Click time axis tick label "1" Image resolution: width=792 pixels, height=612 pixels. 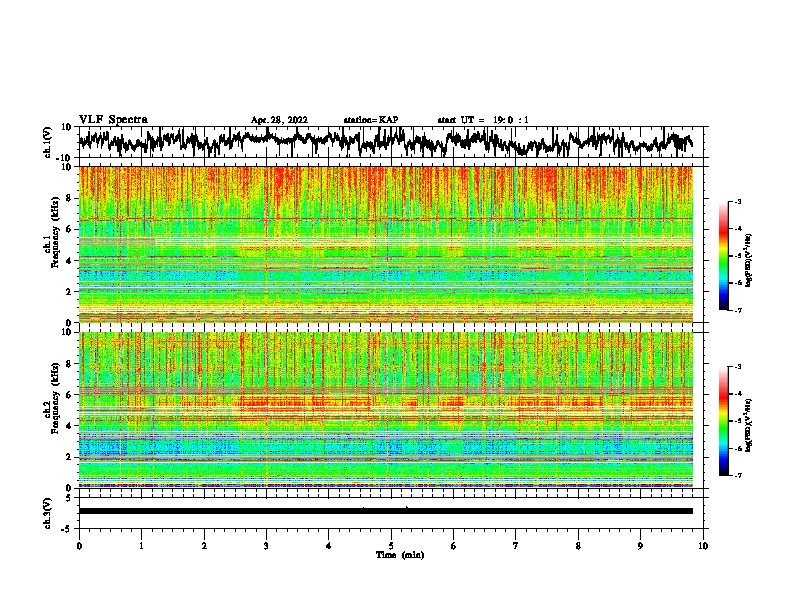(141, 546)
